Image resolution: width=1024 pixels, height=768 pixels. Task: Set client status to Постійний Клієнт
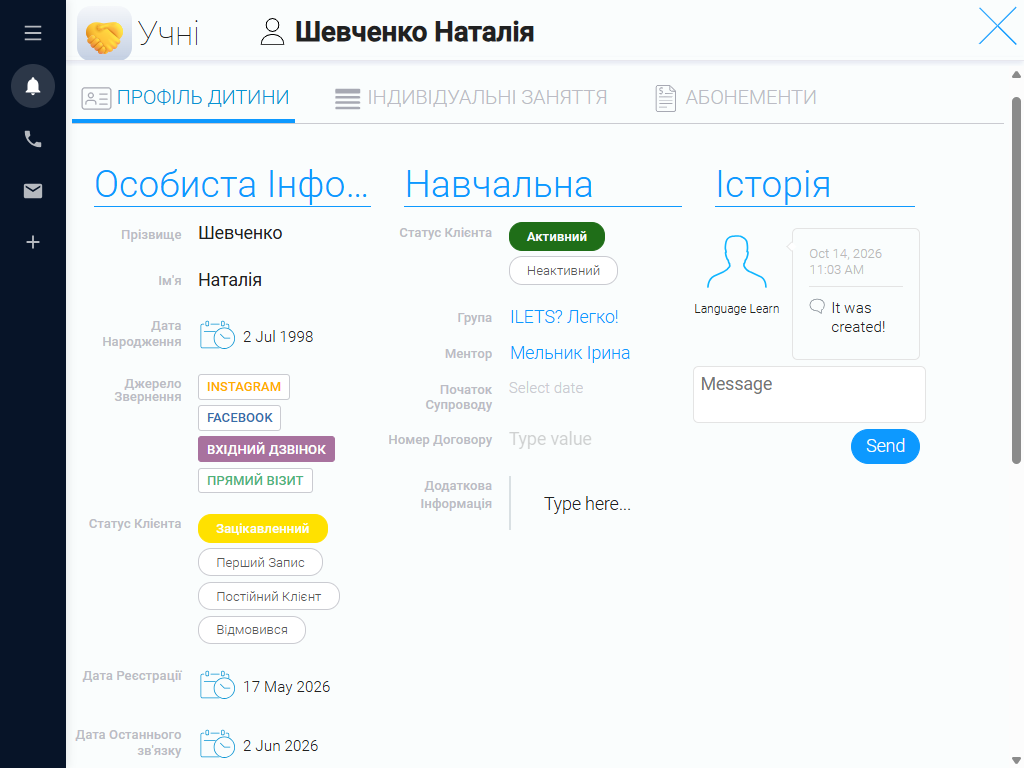(269, 596)
